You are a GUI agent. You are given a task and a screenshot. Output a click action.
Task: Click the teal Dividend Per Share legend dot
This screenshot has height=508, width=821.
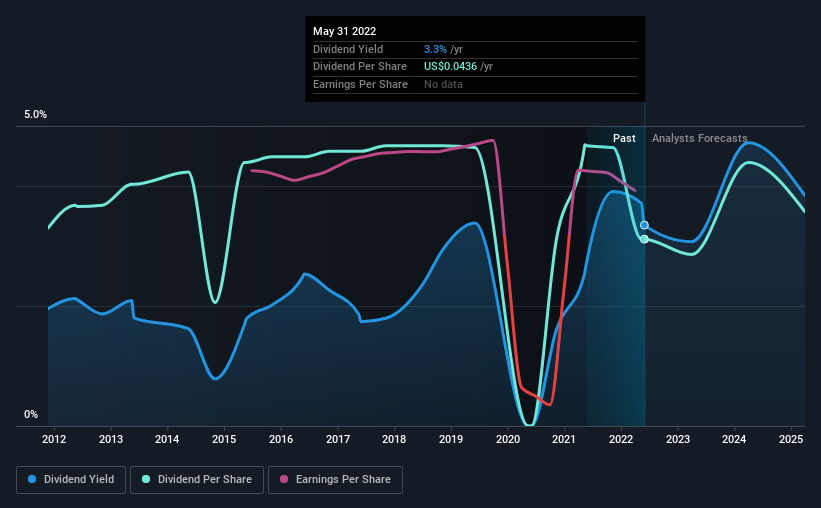point(146,479)
